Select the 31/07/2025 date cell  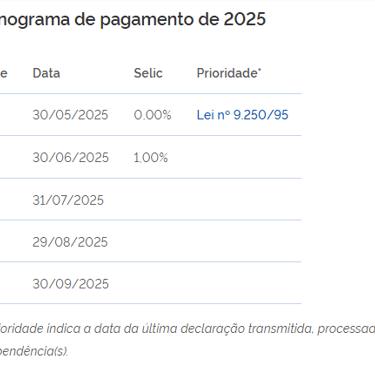(68, 200)
